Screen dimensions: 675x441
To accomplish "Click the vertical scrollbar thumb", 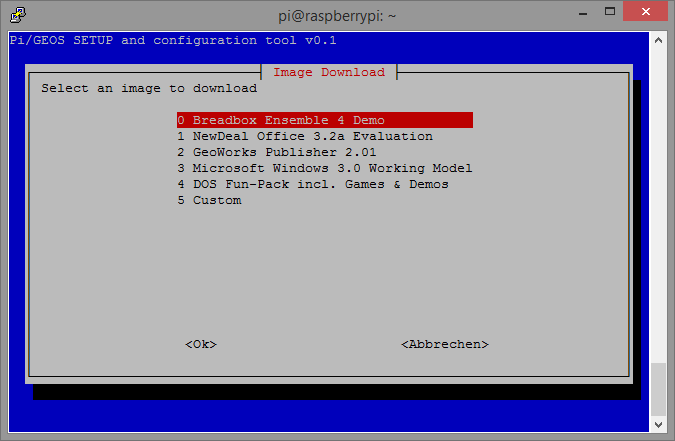I will pyautogui.click(x=658, y=389).
